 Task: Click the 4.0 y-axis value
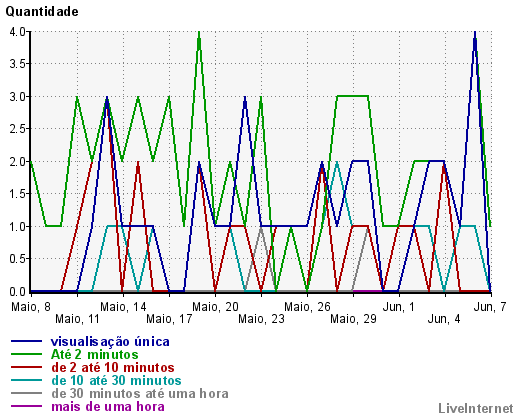(x=18, y=32)
